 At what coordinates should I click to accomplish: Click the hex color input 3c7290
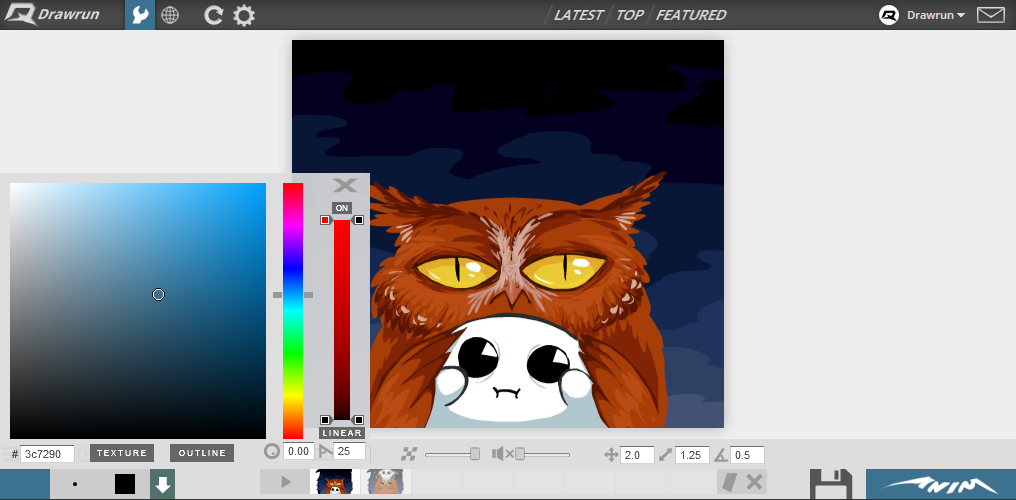[47, 454]
